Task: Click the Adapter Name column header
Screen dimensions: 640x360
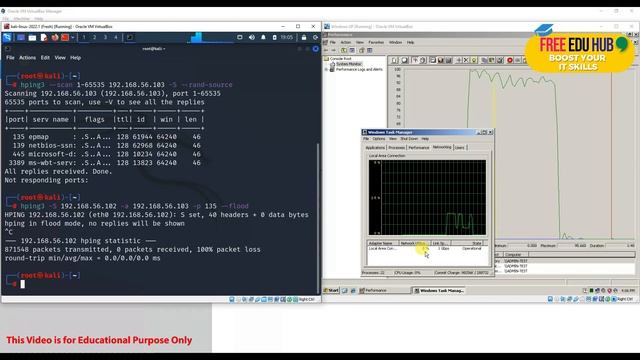Action: click(383, 243)
